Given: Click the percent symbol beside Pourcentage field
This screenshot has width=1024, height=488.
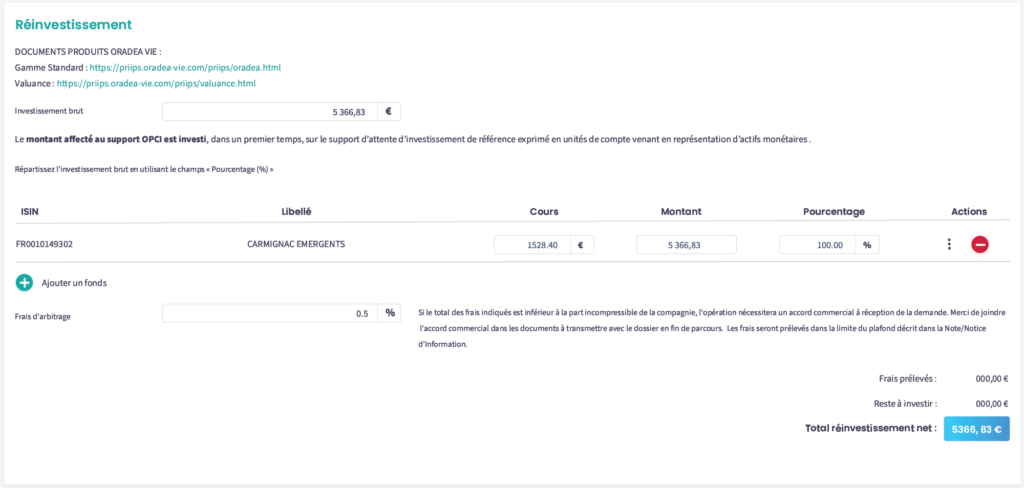Looking at the screenshot, I should coord(866,244).
